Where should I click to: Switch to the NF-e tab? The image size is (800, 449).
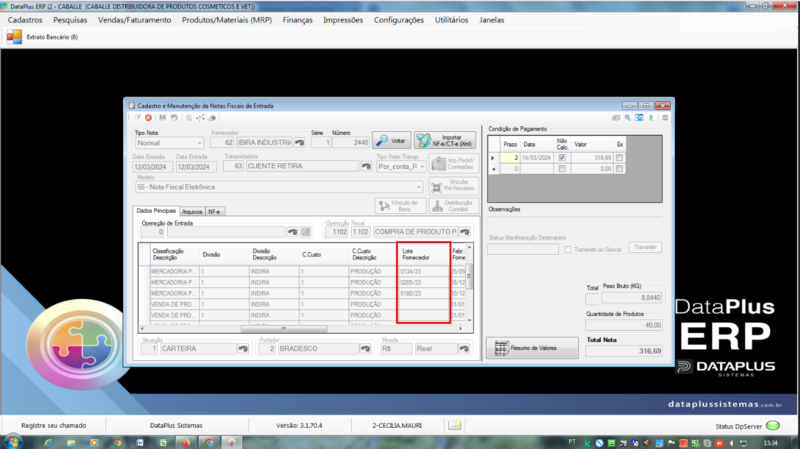[x=214, y=212]
